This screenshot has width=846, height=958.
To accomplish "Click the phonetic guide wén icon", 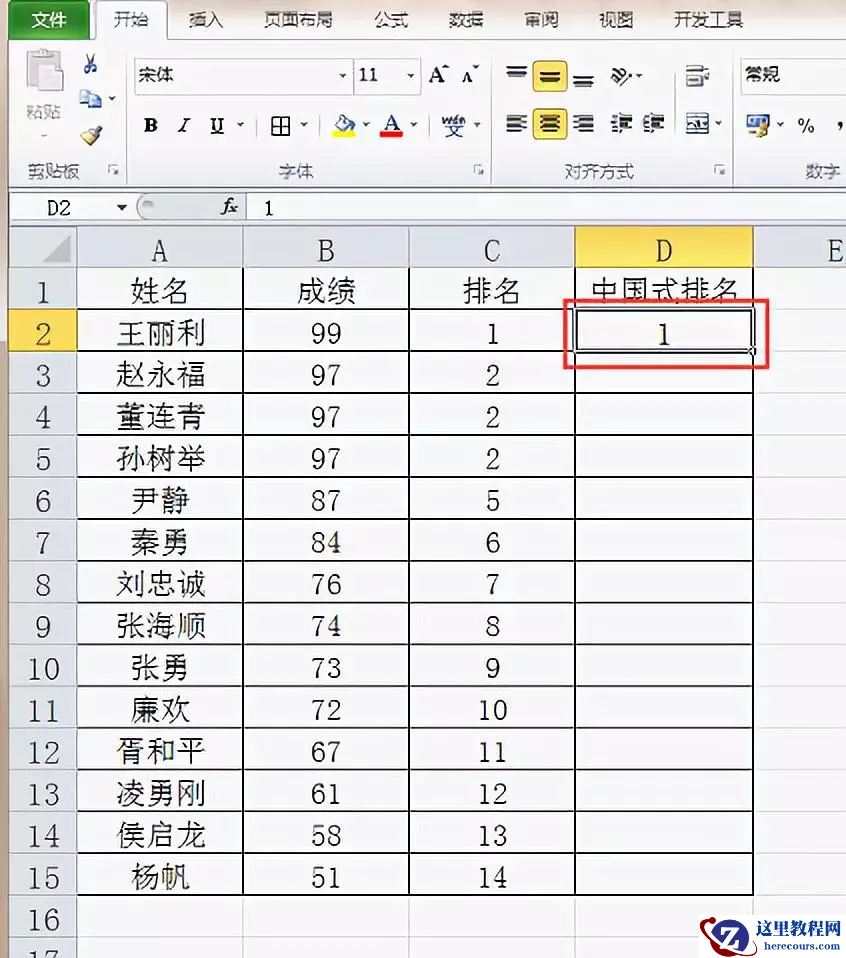I will (453, 126).
